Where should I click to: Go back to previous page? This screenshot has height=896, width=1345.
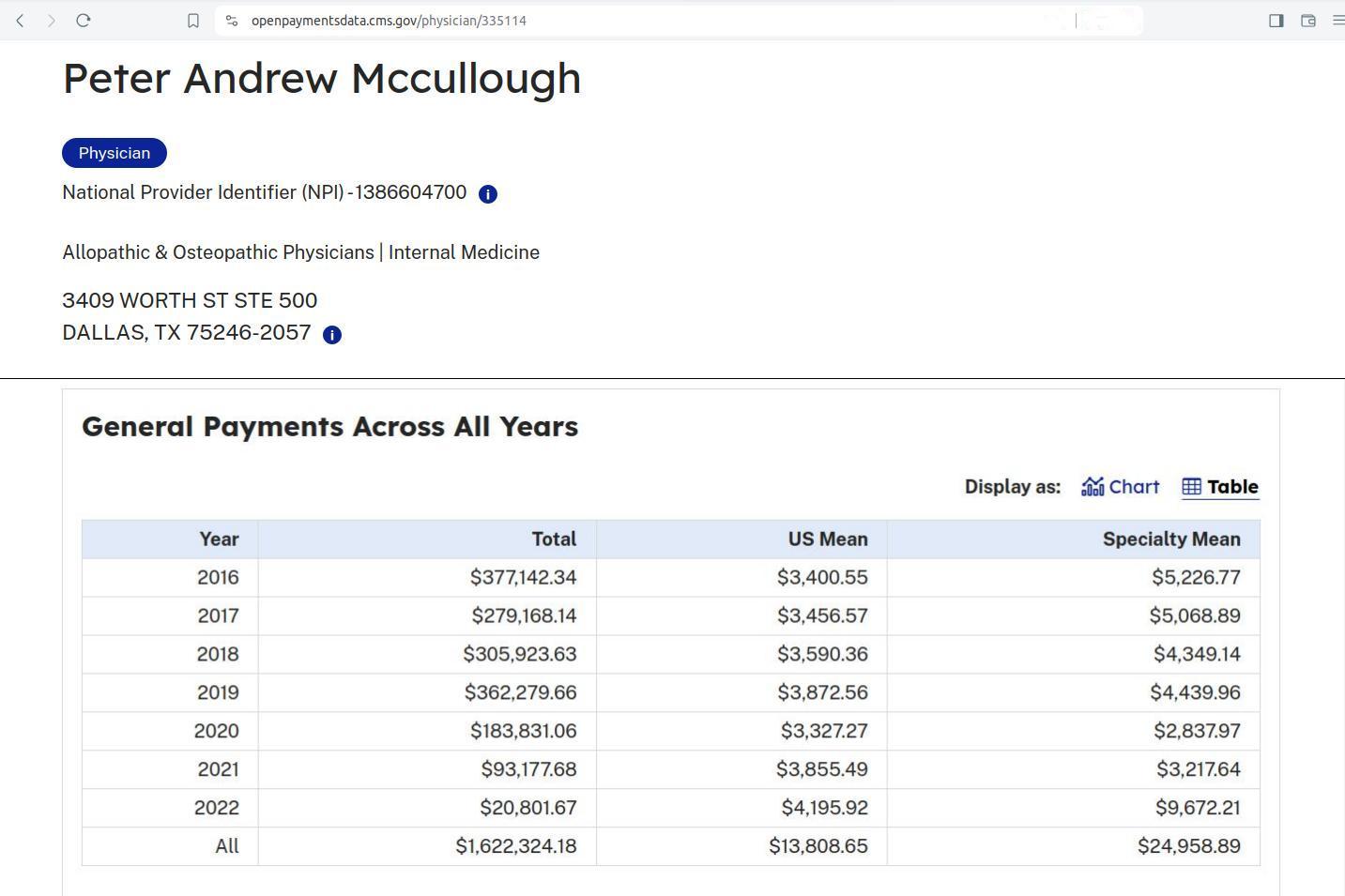coord(21,21)
